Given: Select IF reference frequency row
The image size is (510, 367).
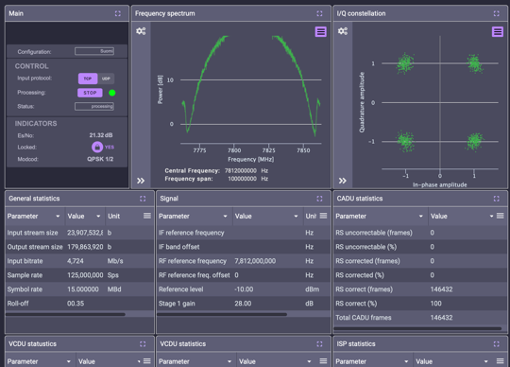Looking at the screenshot, I should tap(244, 233).
